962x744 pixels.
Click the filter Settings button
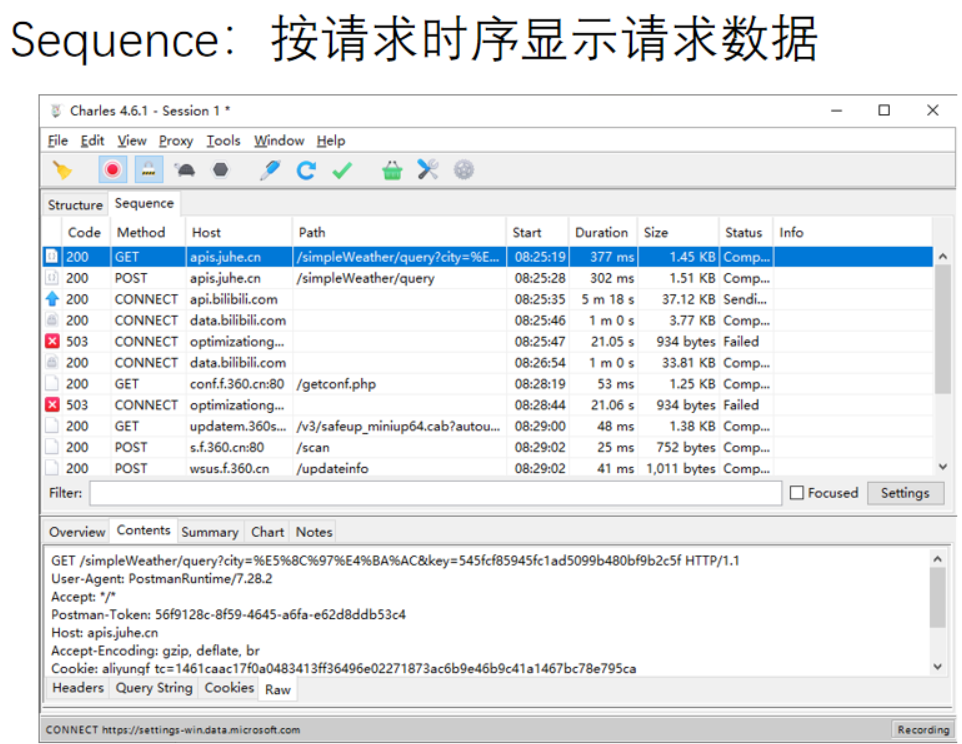(905, 493)
